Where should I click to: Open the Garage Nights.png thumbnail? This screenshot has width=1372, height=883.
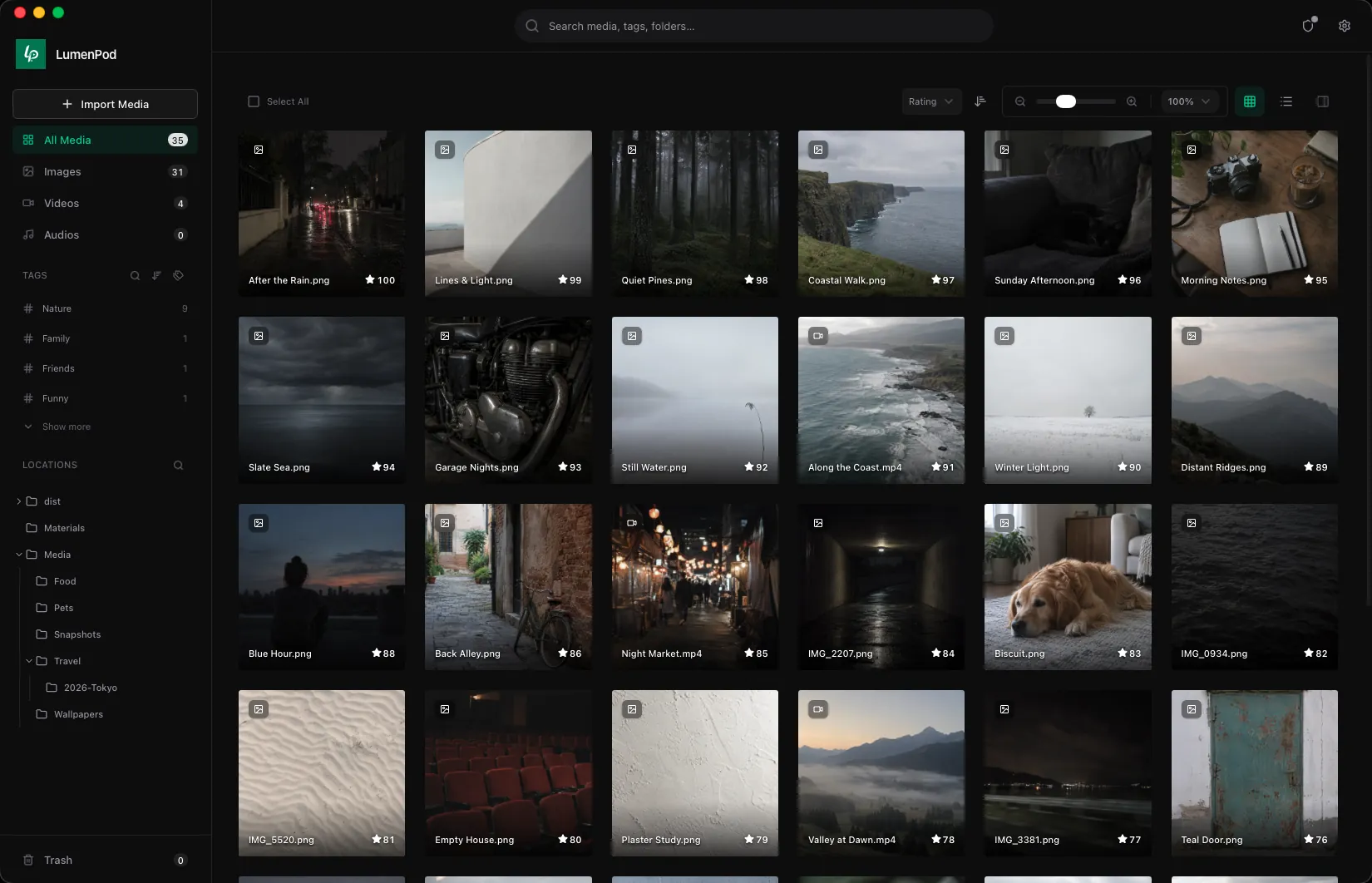click(x=508, y=400)
